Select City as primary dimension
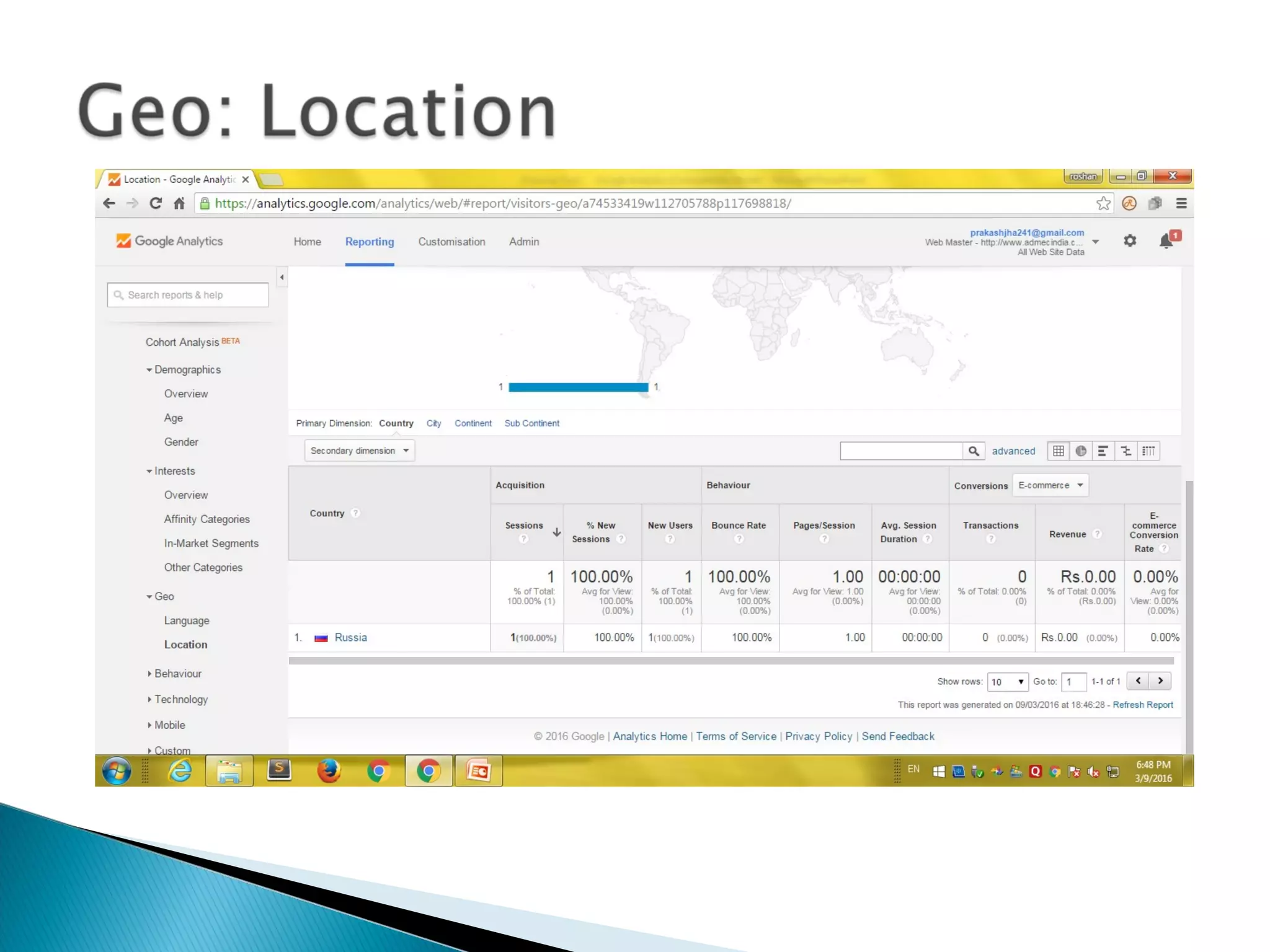This screenshot has width=1270, height=952. coord(433,423)
